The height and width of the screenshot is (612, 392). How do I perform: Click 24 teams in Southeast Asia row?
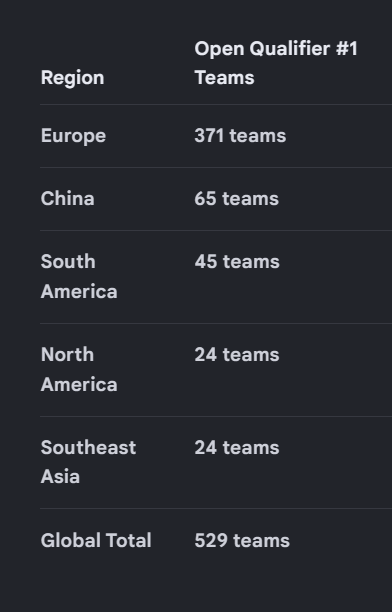237,448
